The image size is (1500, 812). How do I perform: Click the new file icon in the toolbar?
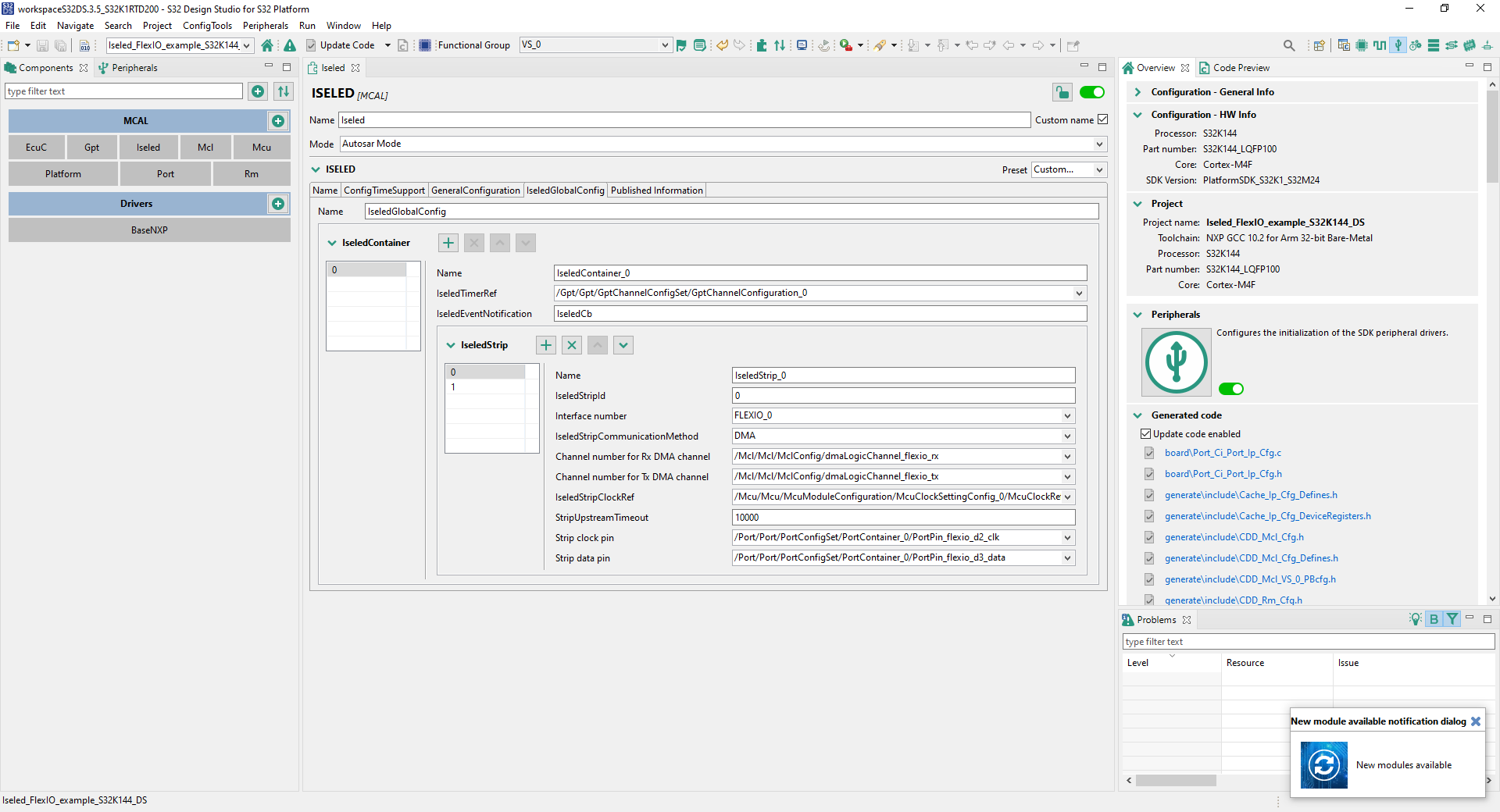coord(13,45)
